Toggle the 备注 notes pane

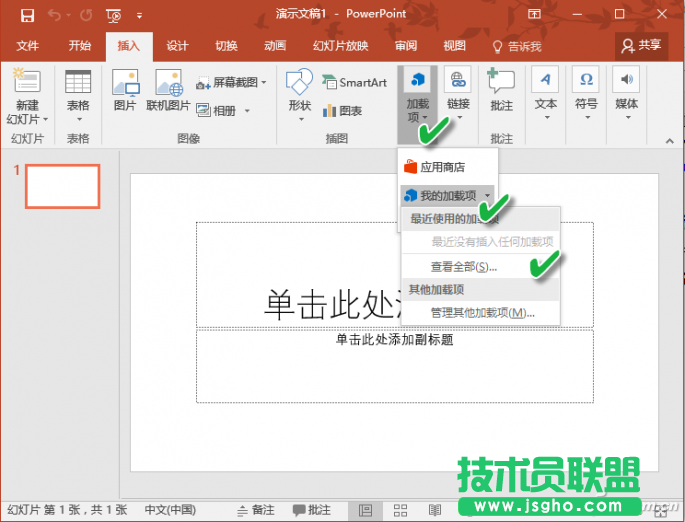[x=256, y=510]
